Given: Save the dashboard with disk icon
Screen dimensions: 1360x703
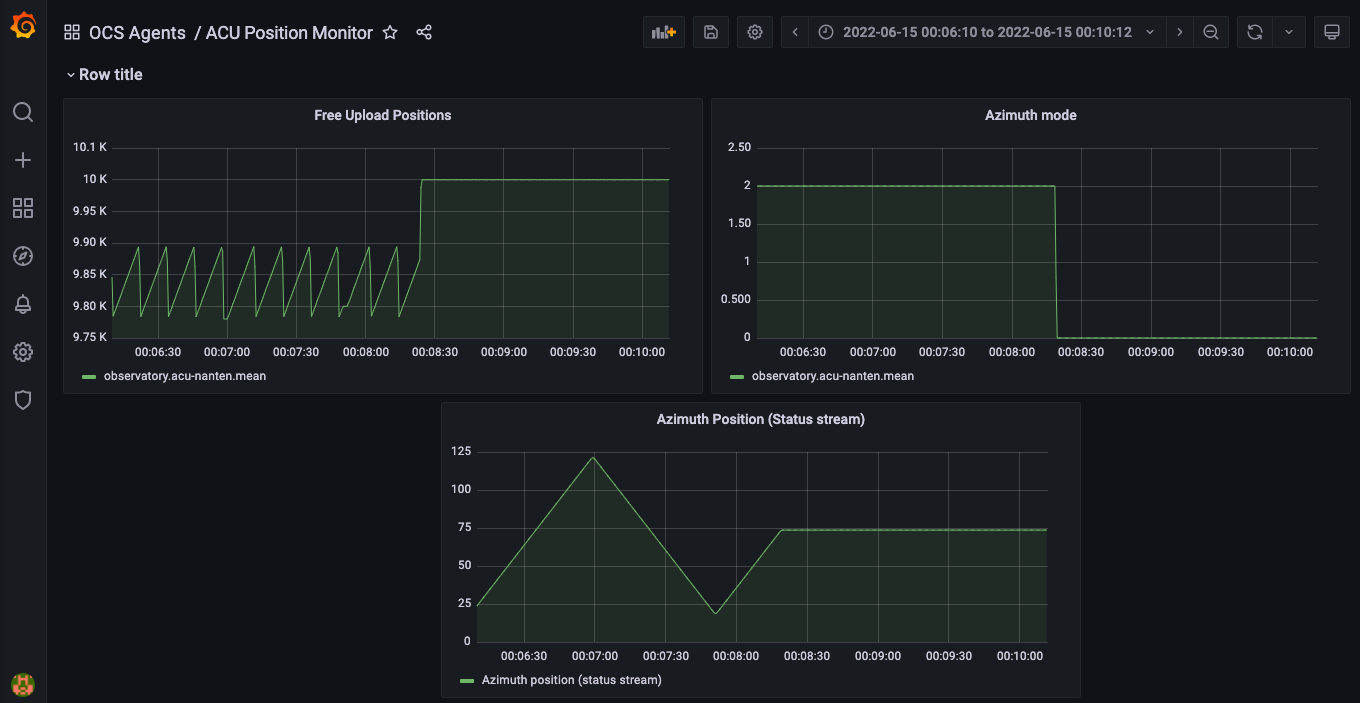Looking at the screenshot, I should (x=711, y=32).
